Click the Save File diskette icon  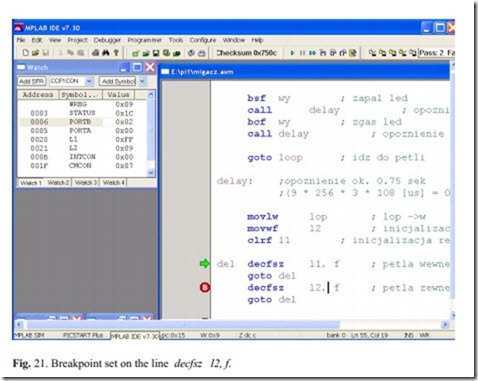pyautogui.click(x=46, y=53)
